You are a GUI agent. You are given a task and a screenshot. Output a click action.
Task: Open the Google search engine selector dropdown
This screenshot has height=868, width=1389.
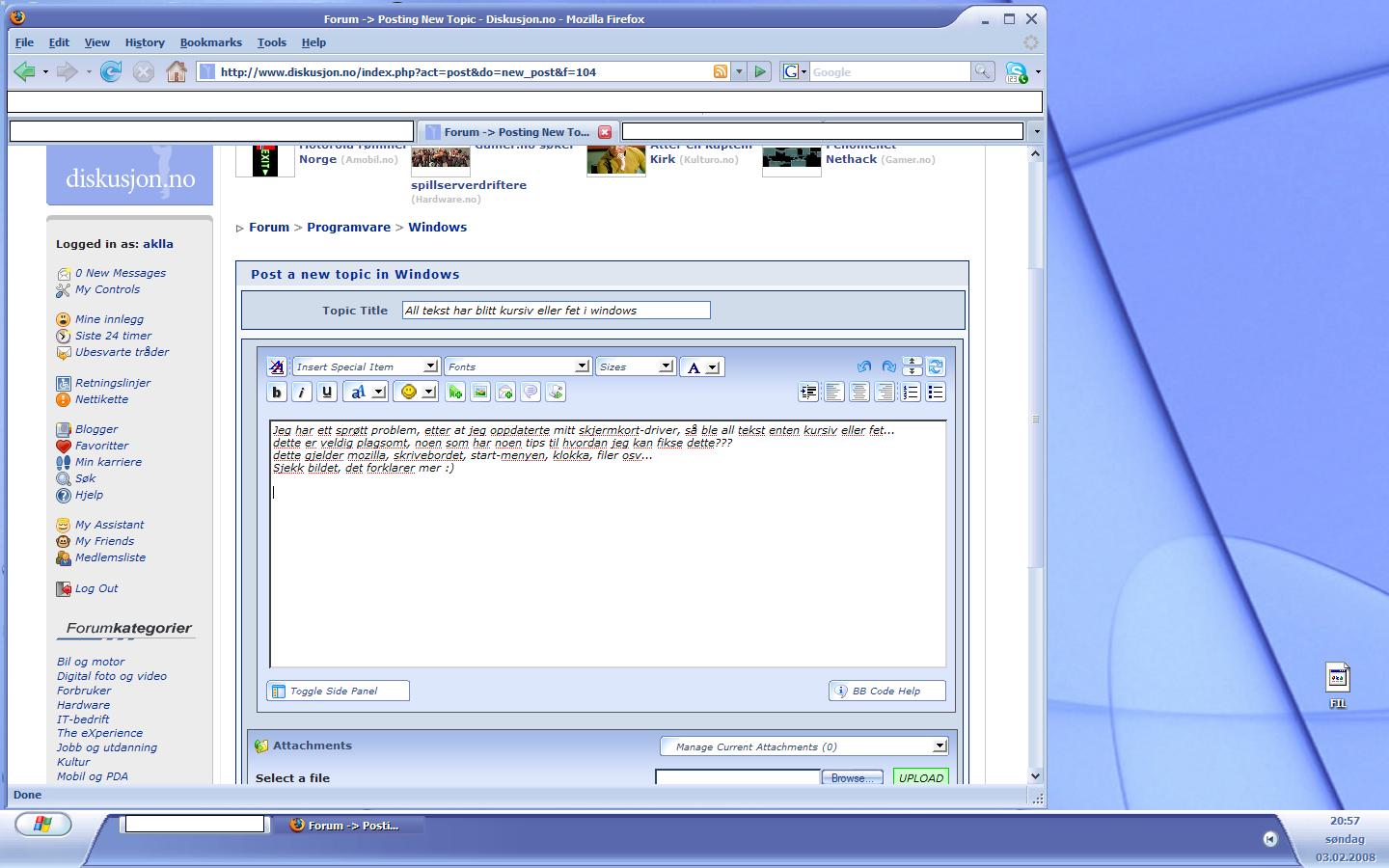coord(794,71)
